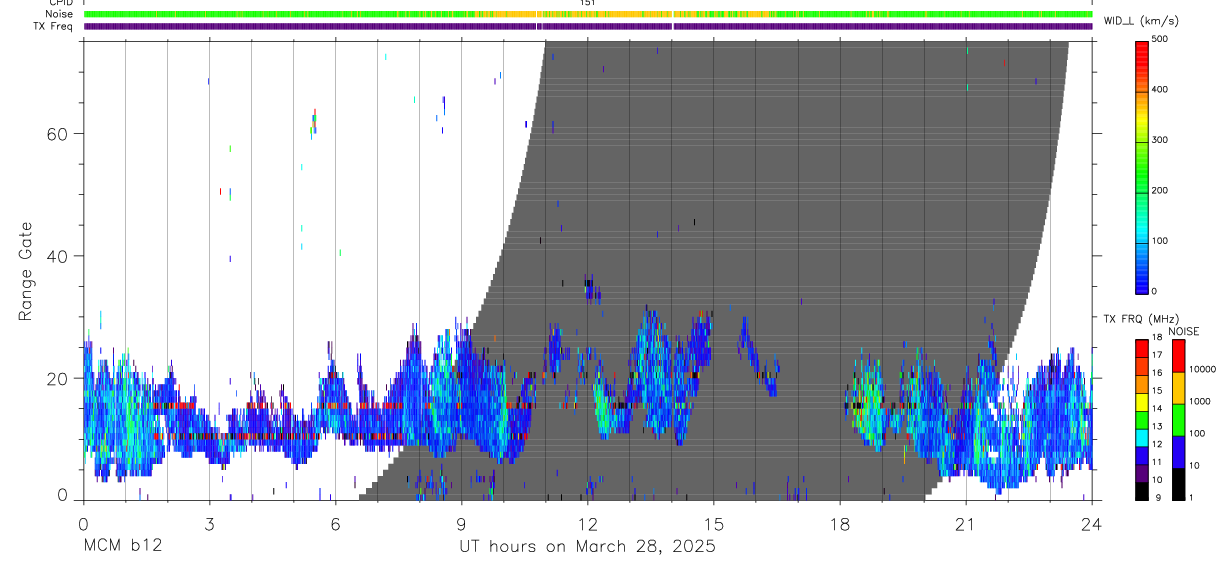Click the '100' tick on the WID colorbar
Screen dimensions: 1228x567
pos(1161,241)
